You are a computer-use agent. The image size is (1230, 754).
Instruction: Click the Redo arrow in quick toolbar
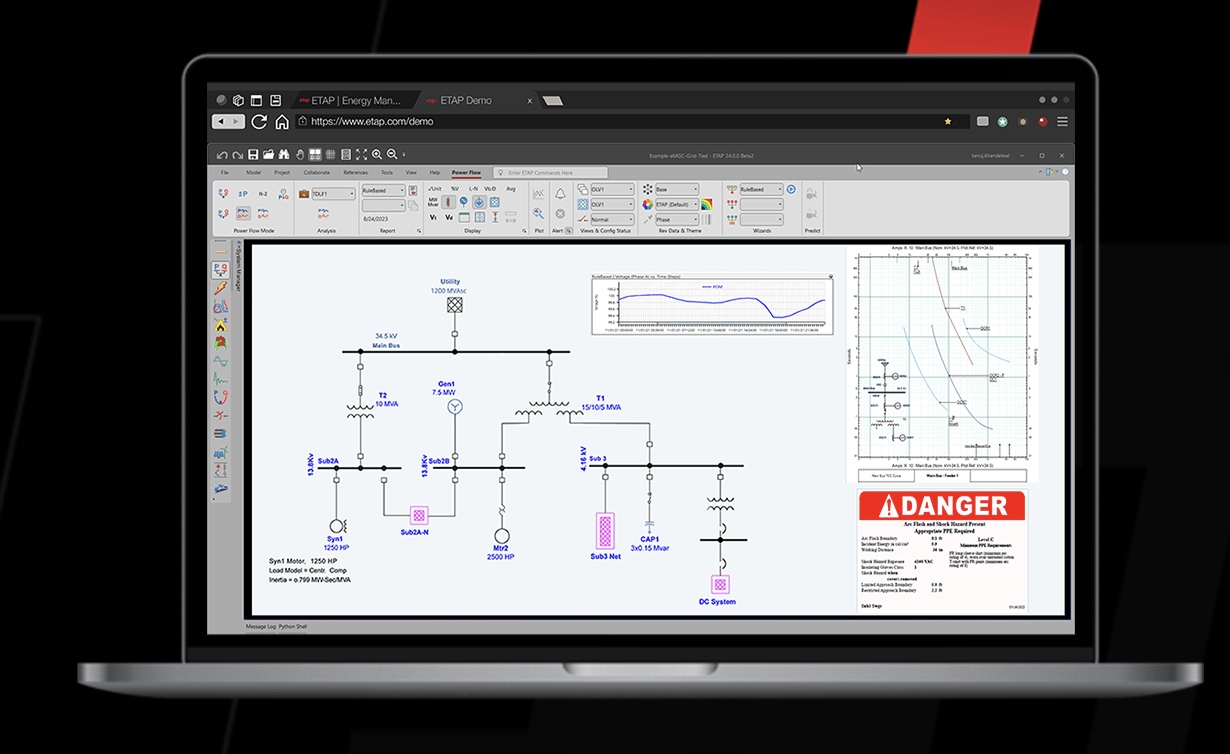(237, 154)
